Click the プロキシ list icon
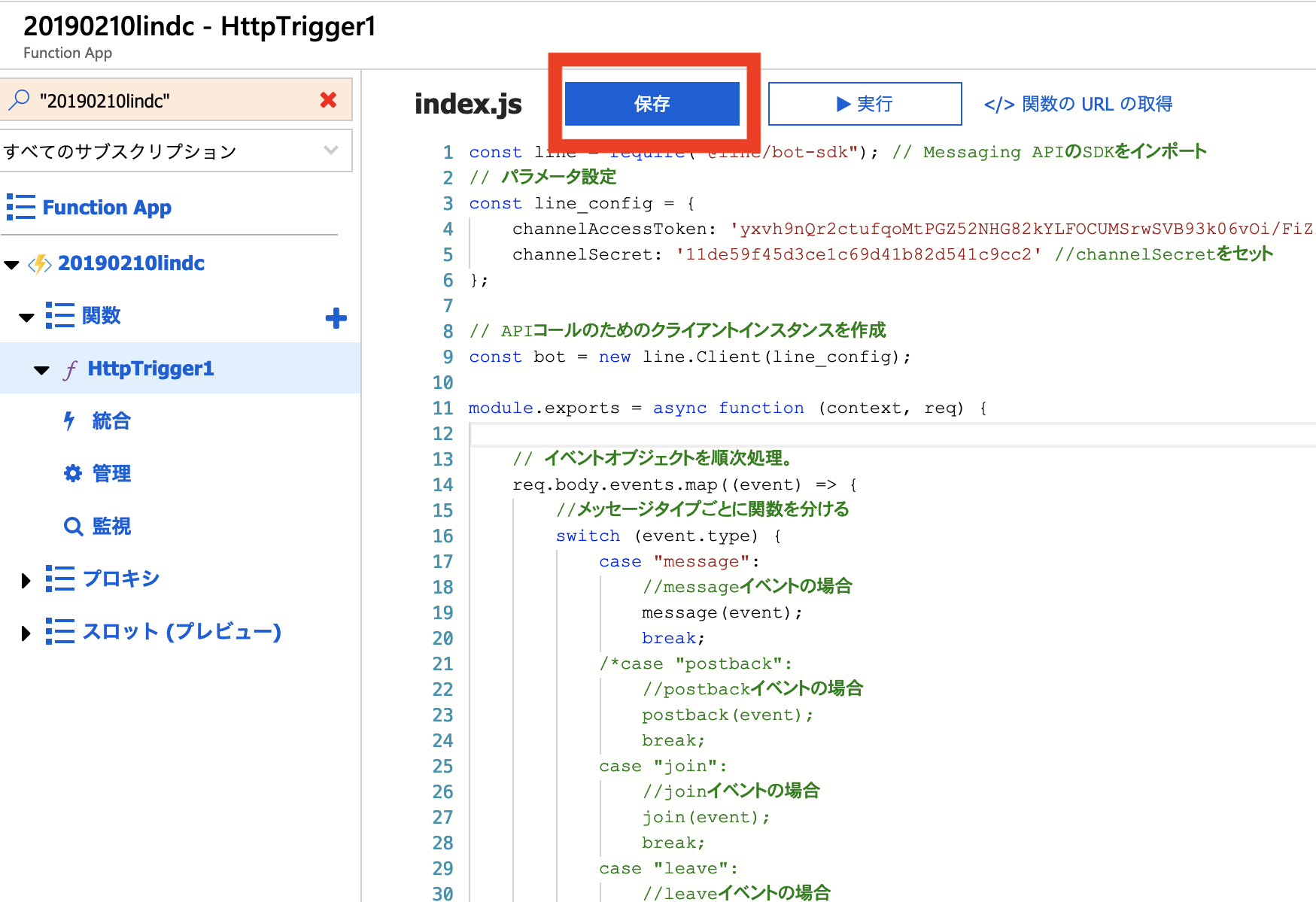 60,579
